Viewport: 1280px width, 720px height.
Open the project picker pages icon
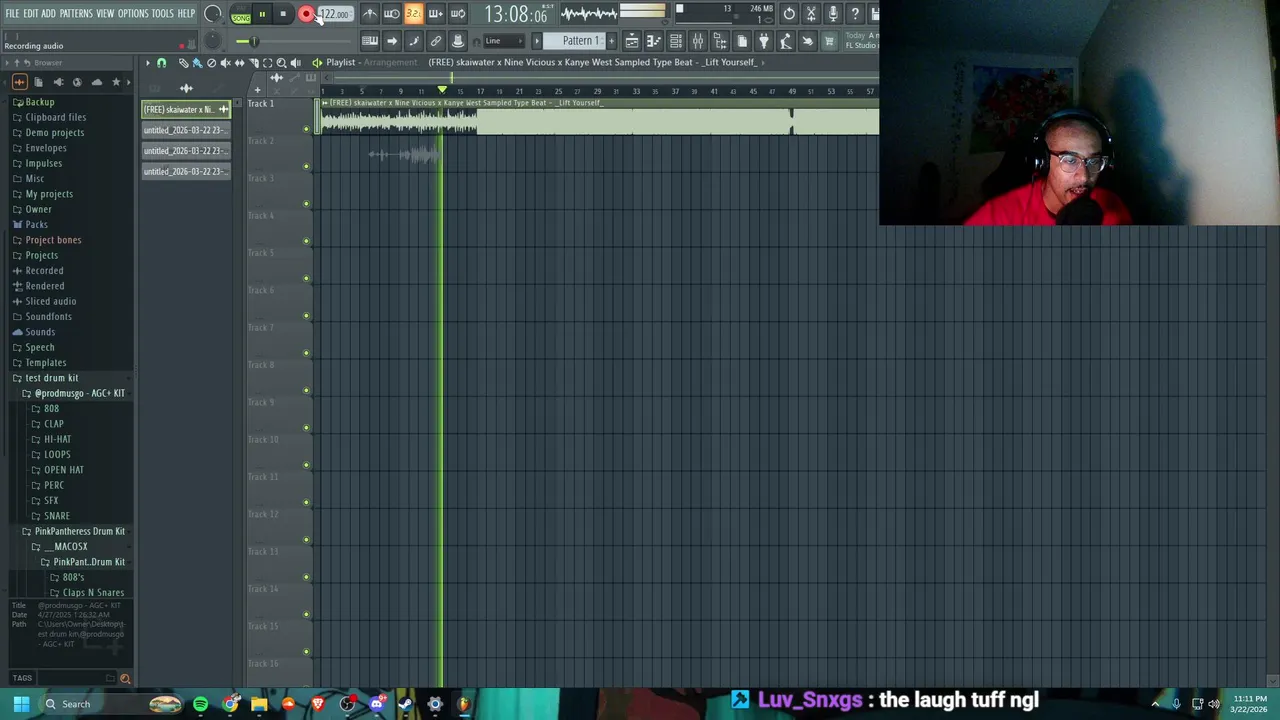(x=742, y=41)
